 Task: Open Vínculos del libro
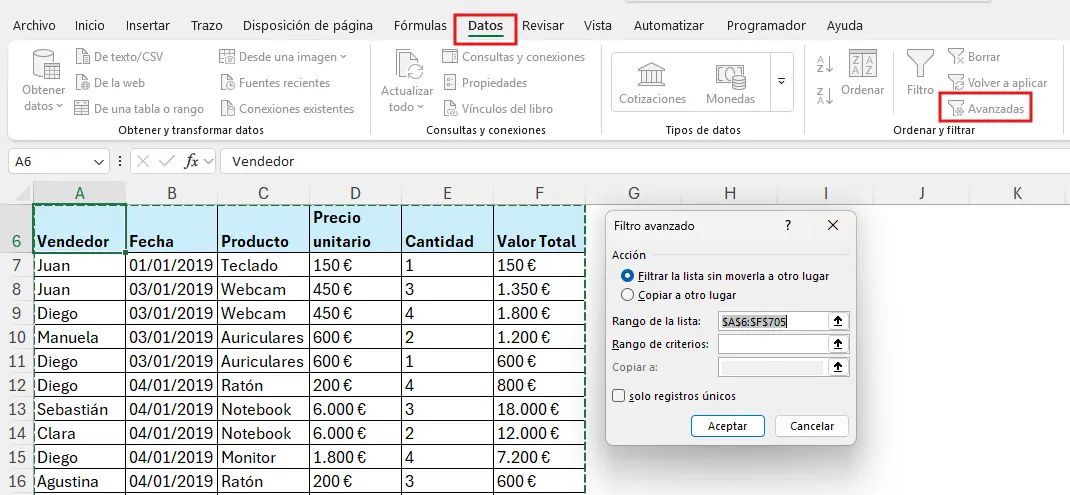coord(498,109)
